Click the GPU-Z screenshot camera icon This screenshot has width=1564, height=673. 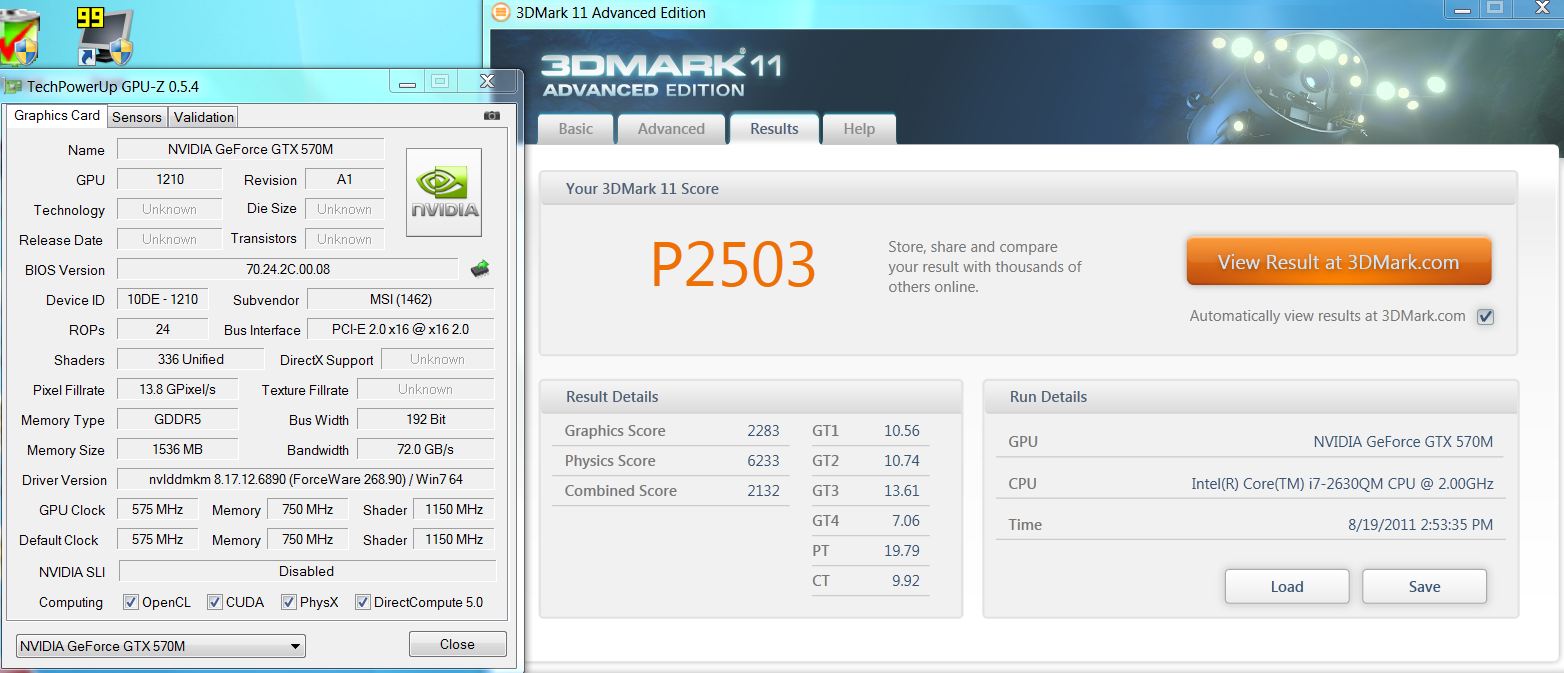pyautogui.click(x=492, y=116)
